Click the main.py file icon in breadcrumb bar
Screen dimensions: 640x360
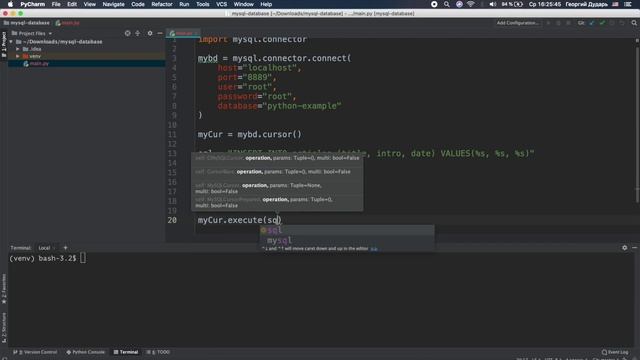[58, 23]
